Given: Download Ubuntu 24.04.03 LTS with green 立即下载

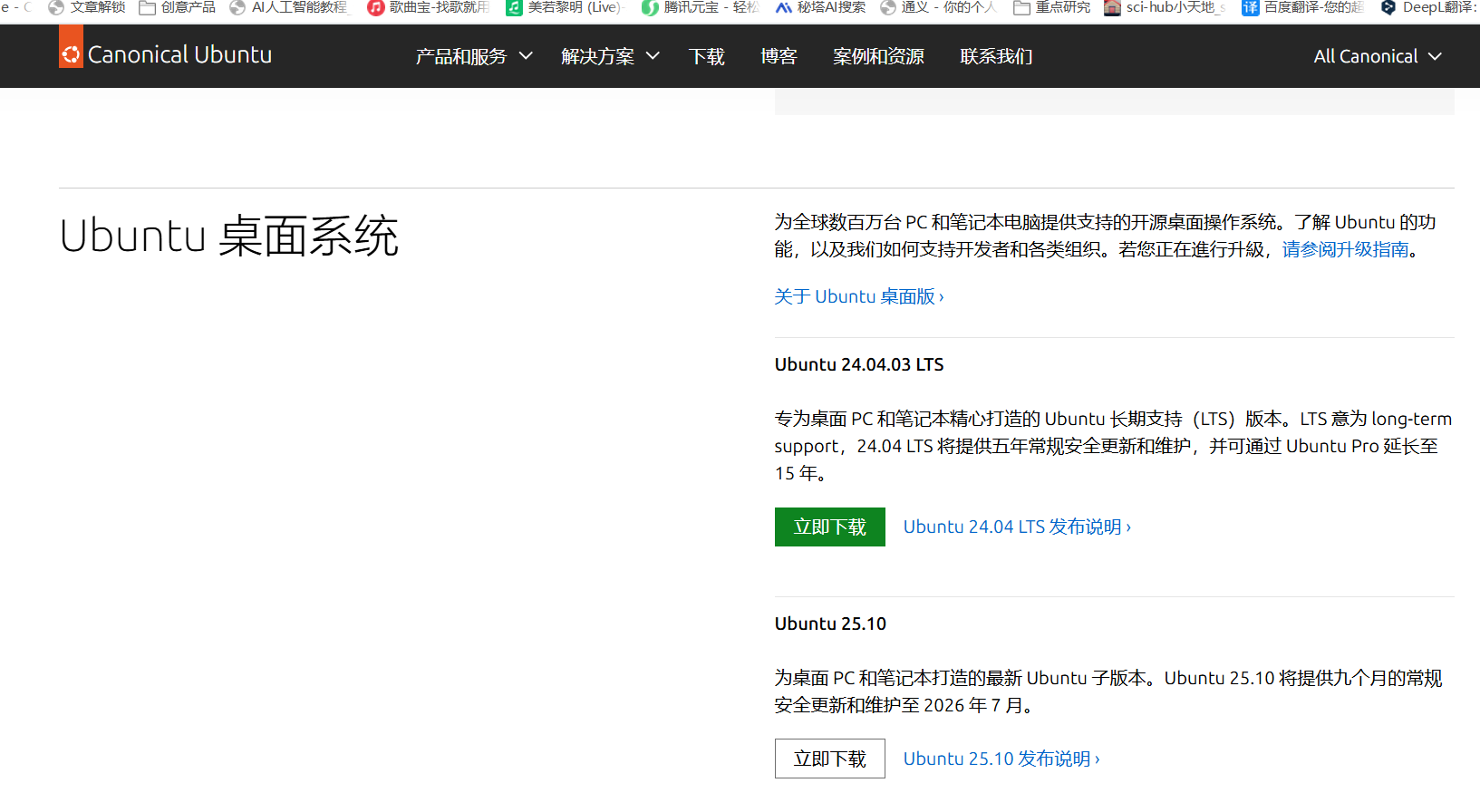Looking at the screenshot, I should point(830,527).
